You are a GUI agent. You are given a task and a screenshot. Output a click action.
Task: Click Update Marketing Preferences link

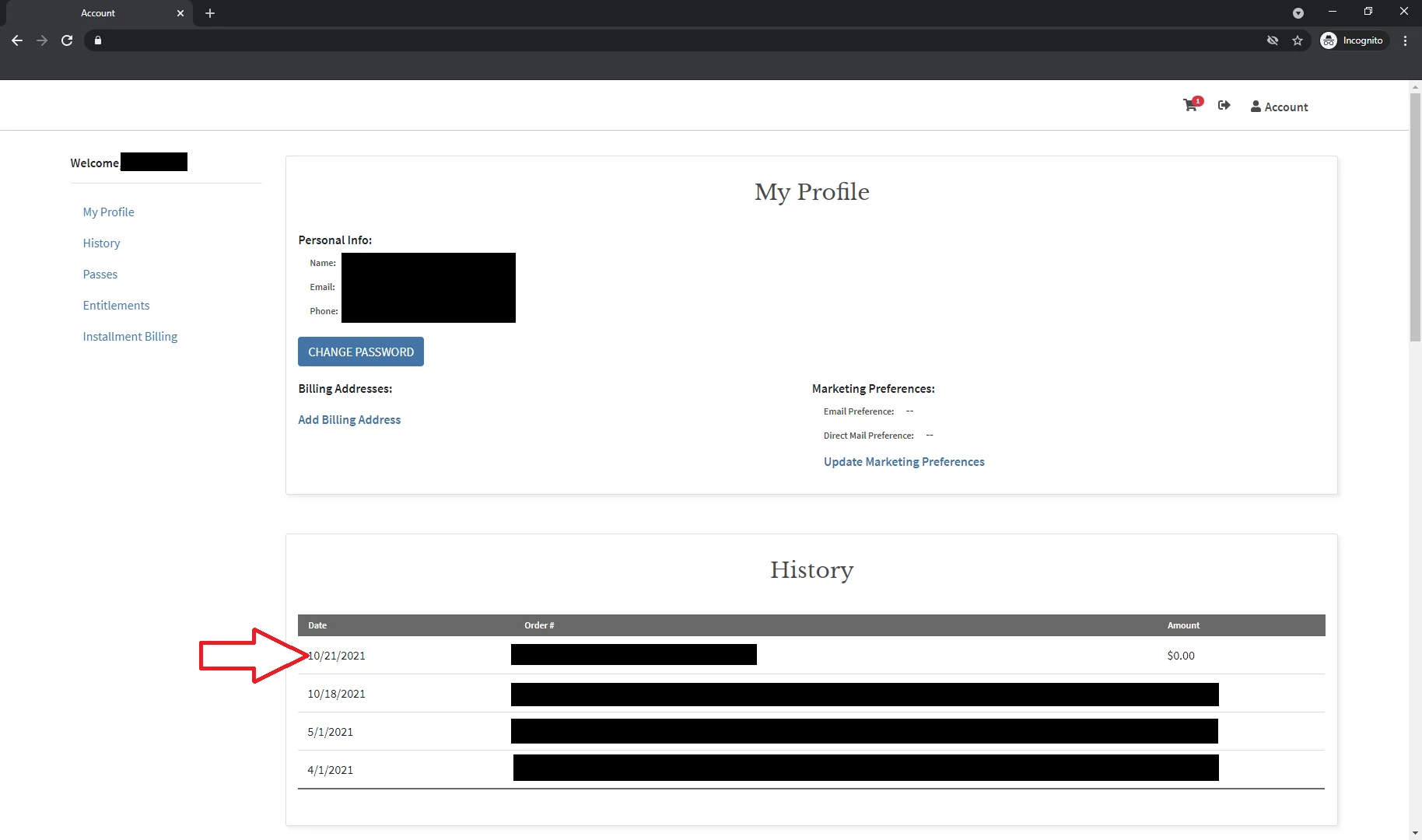click(x=904, y=461)
